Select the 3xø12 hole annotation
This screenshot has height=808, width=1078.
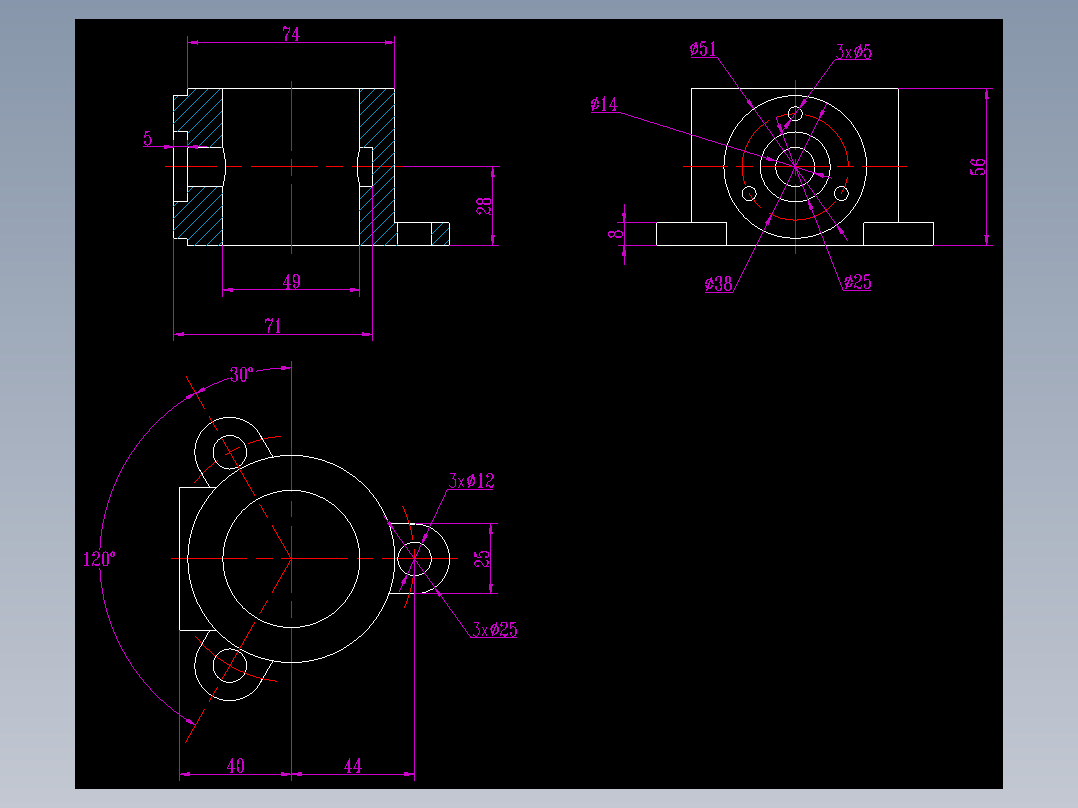472,481
